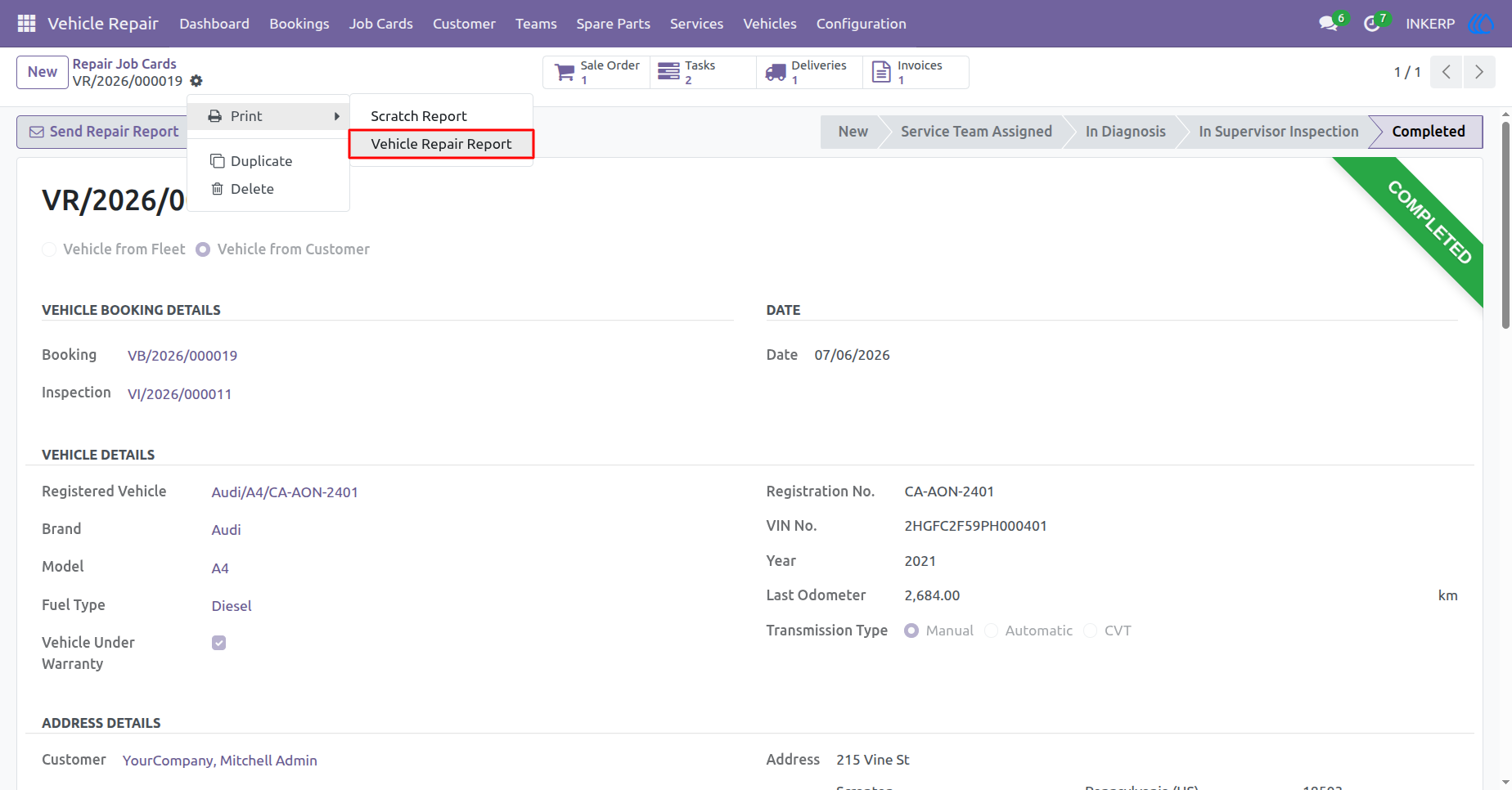Select the Vehicle from Fleet radio button

49,249
